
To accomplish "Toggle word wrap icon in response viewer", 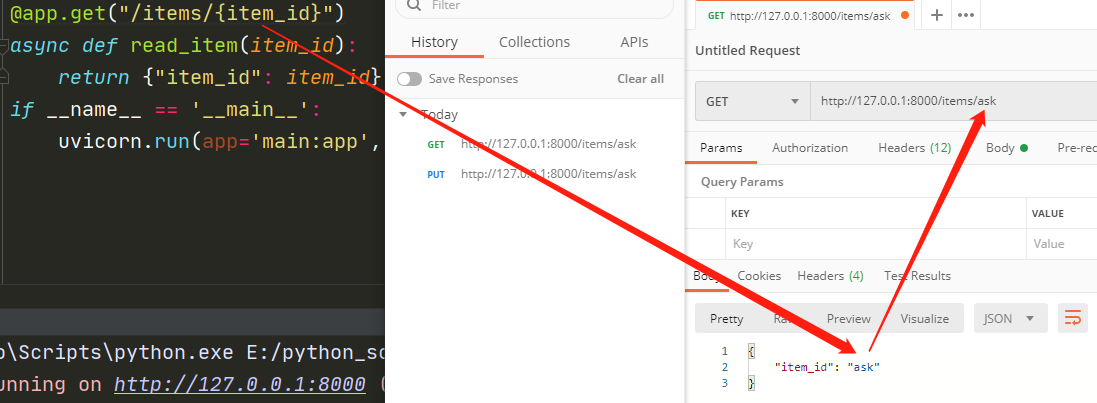I will 1073,318.
